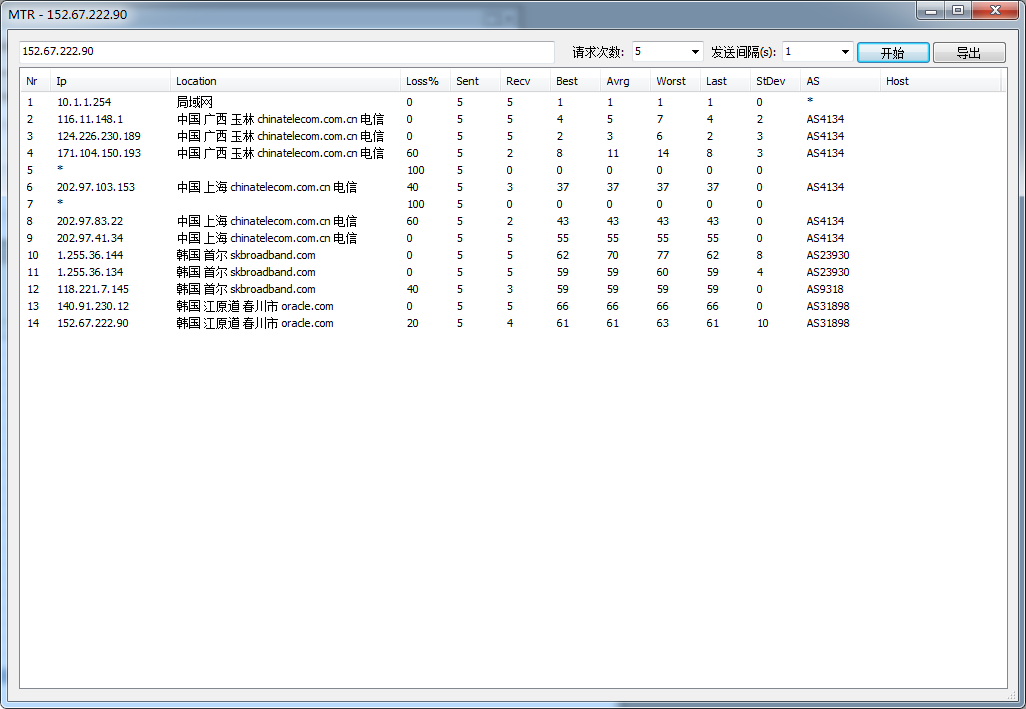Click AS31898 in hop 13 row

[828, 306]
